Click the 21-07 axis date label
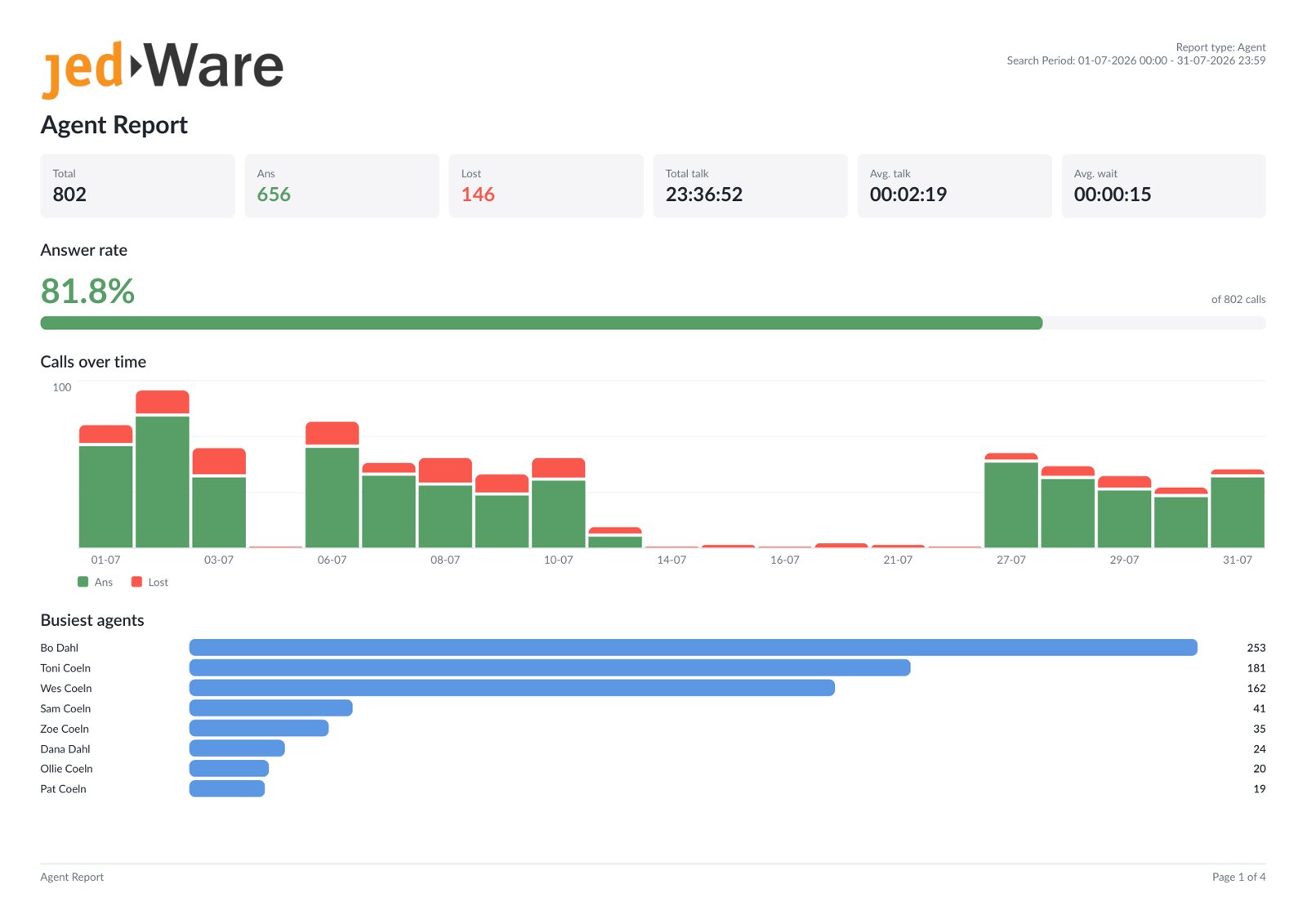Image resolution: width=1307 pixels, height=924 pixels. [x=898, y=560]
